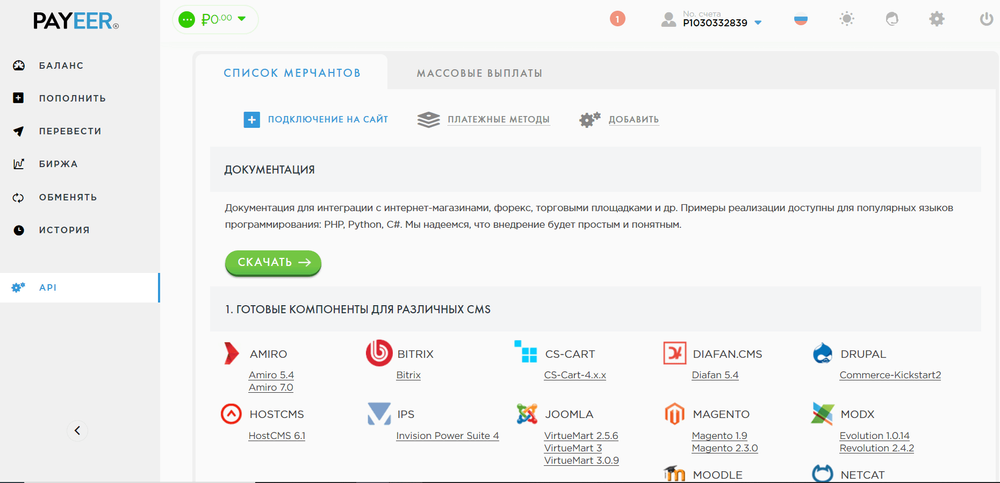Open Платежные методы link
Viewport: 1000px width, 483px height.
click(499, 119)
